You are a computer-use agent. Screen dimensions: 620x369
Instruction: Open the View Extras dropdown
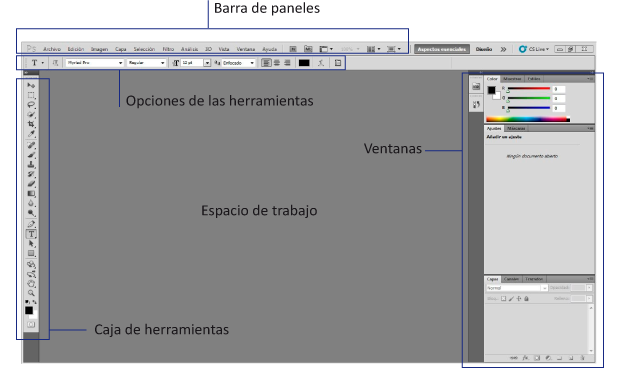(326, 49)
